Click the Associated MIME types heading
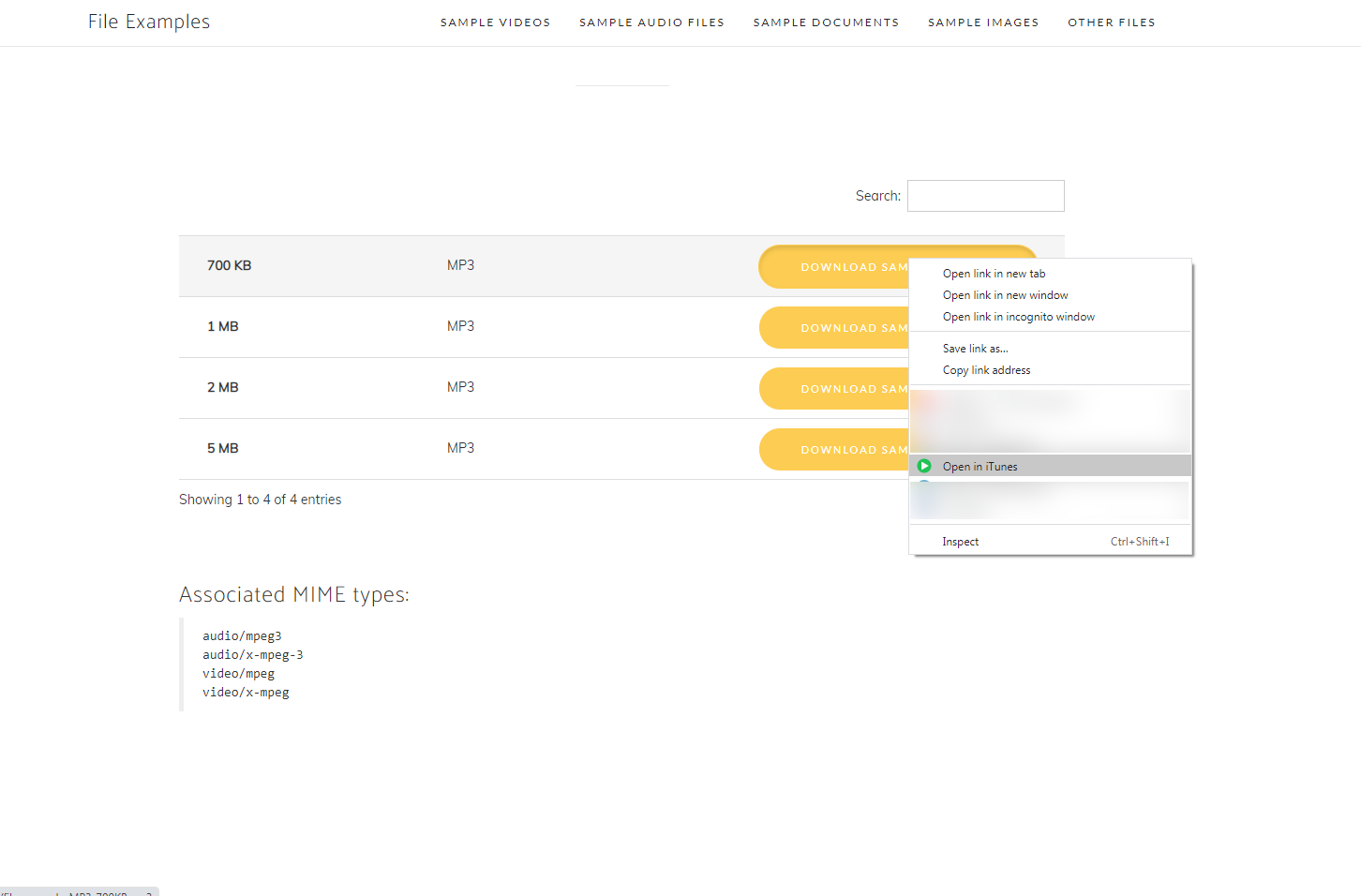This screenshot has width=1361, height=896. tap(294, 595)
